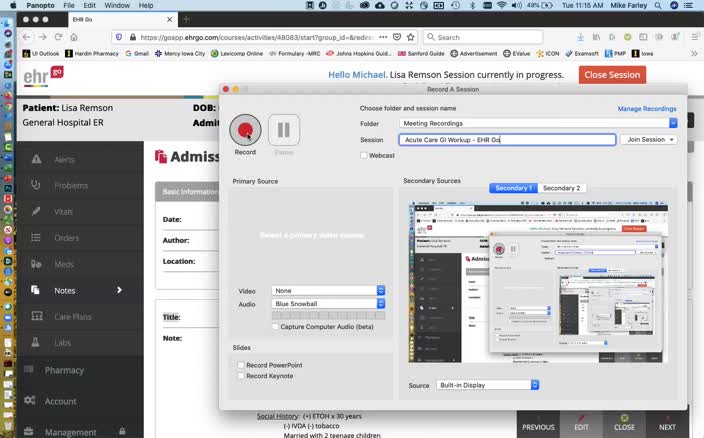Open the Help menu
This screenshot has width=704, height=438.
(146, 5)
